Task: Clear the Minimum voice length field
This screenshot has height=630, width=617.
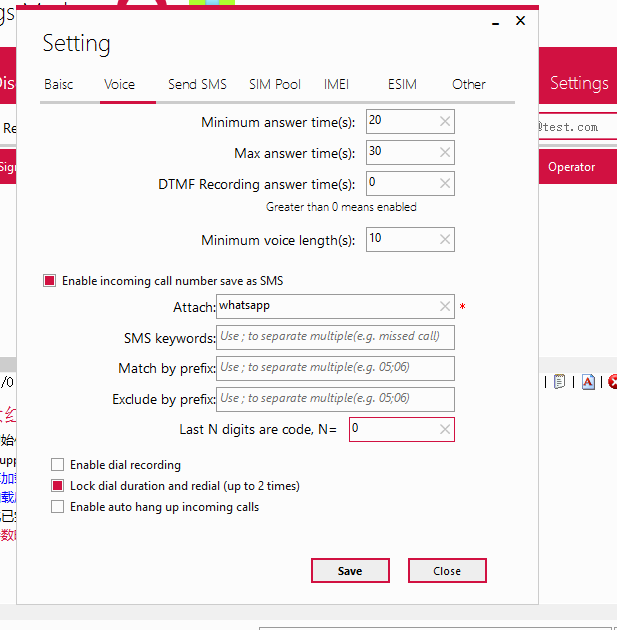Action: click(445, 239)
